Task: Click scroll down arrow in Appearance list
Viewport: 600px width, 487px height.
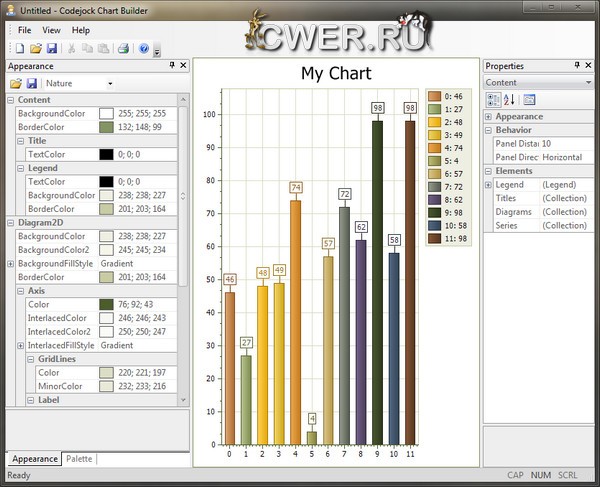Action: pyautogui.click(x=183, y=400)
